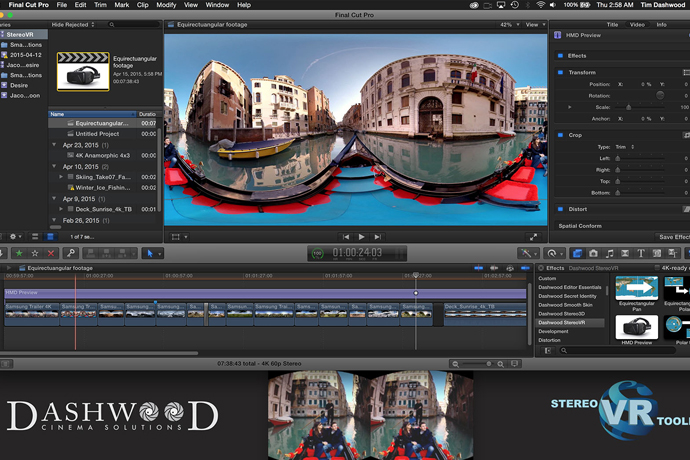690x460 pixels.
Task: Open the Music and Sound browser
Action: 609,253
